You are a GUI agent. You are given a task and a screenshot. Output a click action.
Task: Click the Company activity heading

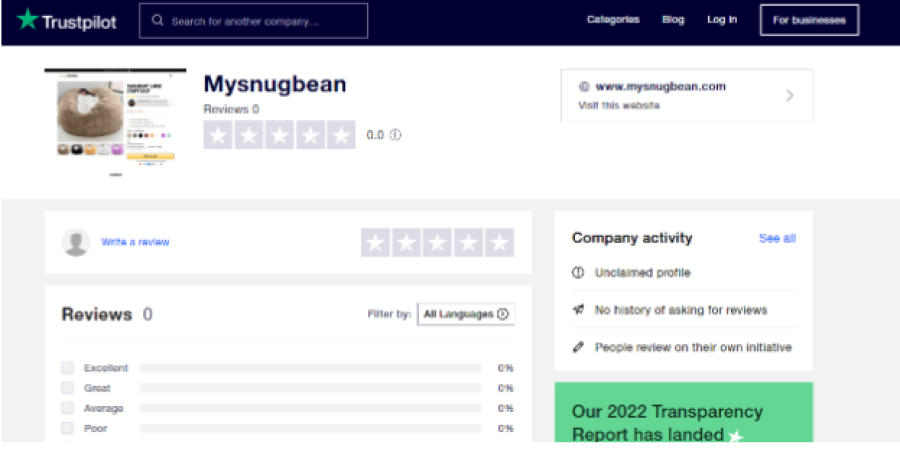632,238
